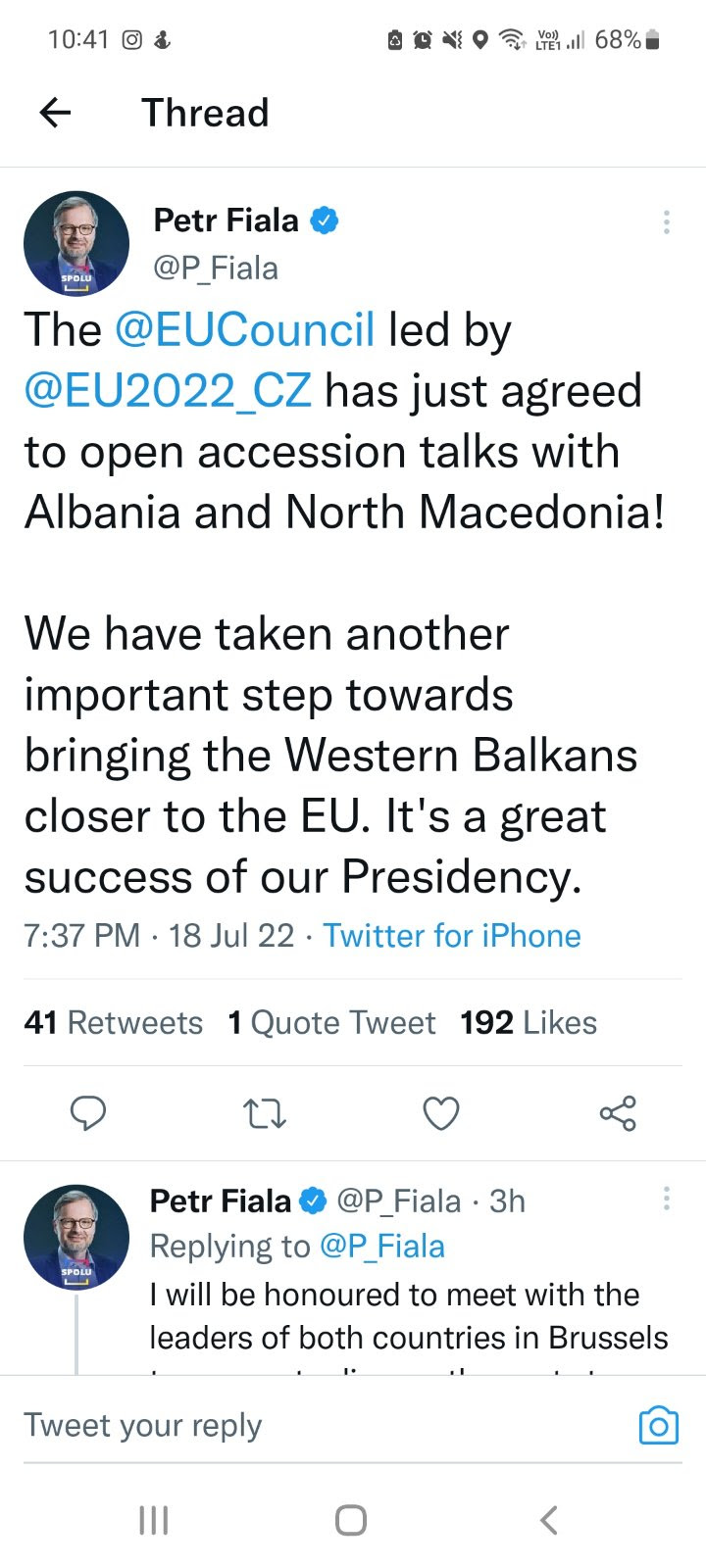
Task: Open the @EU2022_CZ mention link
Action: point(168,391)
